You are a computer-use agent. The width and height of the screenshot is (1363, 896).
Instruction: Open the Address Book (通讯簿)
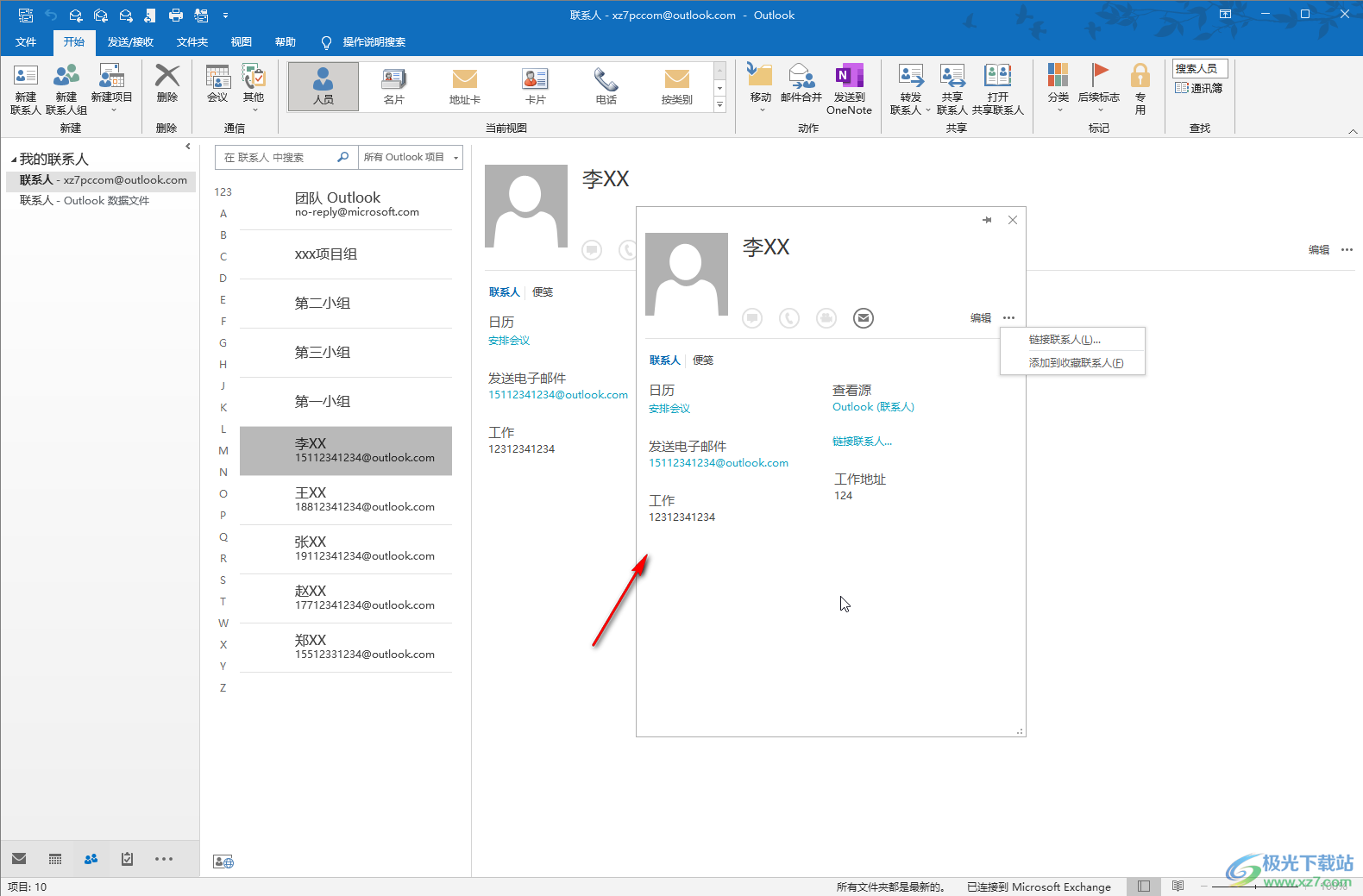1199,88
